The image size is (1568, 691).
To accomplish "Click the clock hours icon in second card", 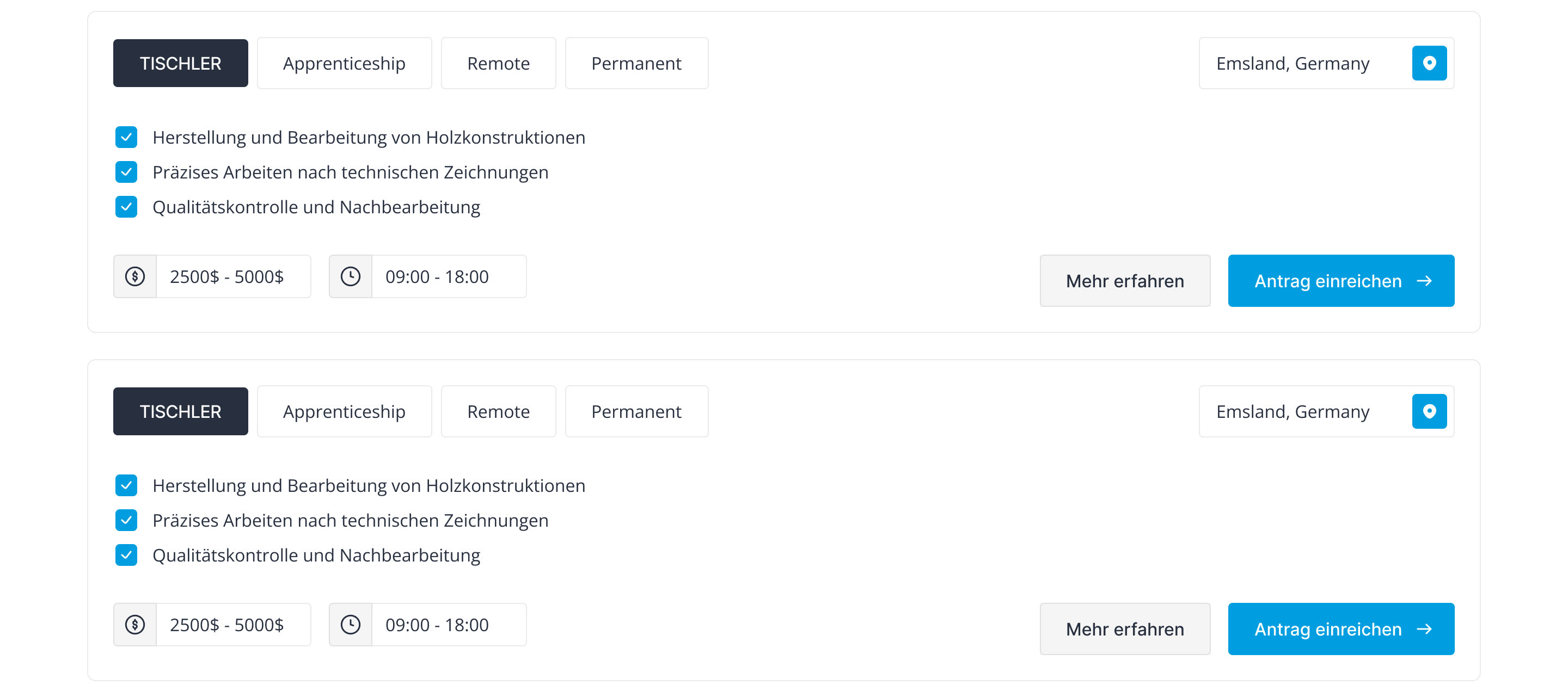I will (x=351, y=625).
